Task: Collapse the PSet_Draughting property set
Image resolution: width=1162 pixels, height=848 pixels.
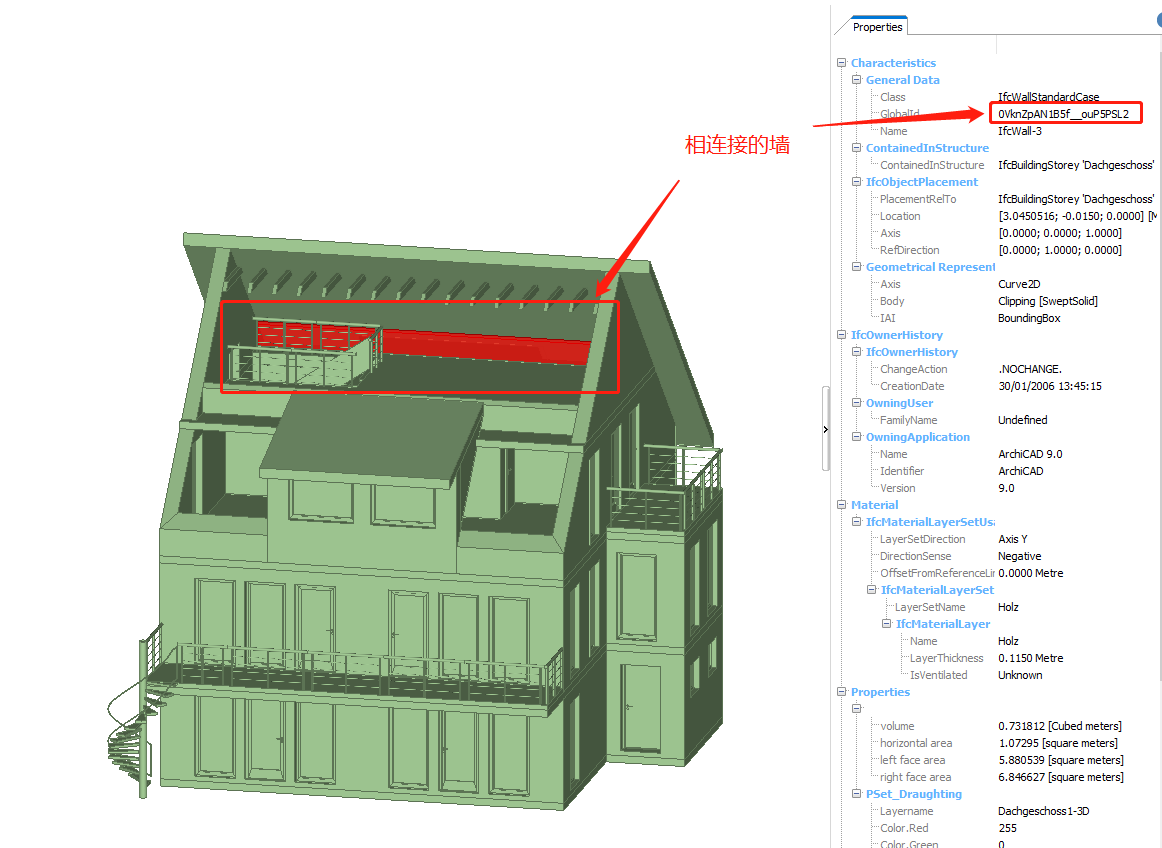Action: 857,794
